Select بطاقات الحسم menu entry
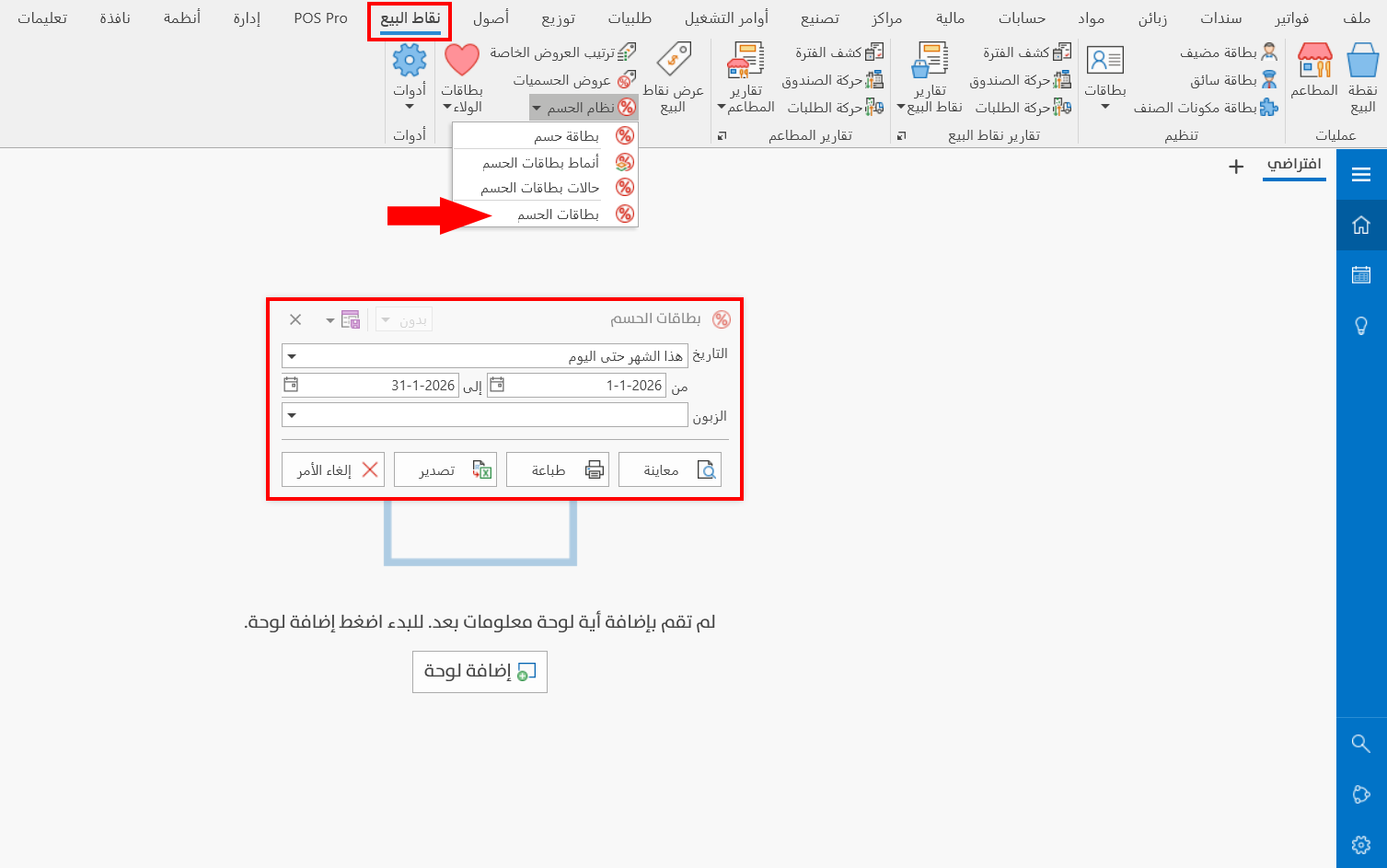Viewport: 1387px width, 868px height. pos(546,214)
